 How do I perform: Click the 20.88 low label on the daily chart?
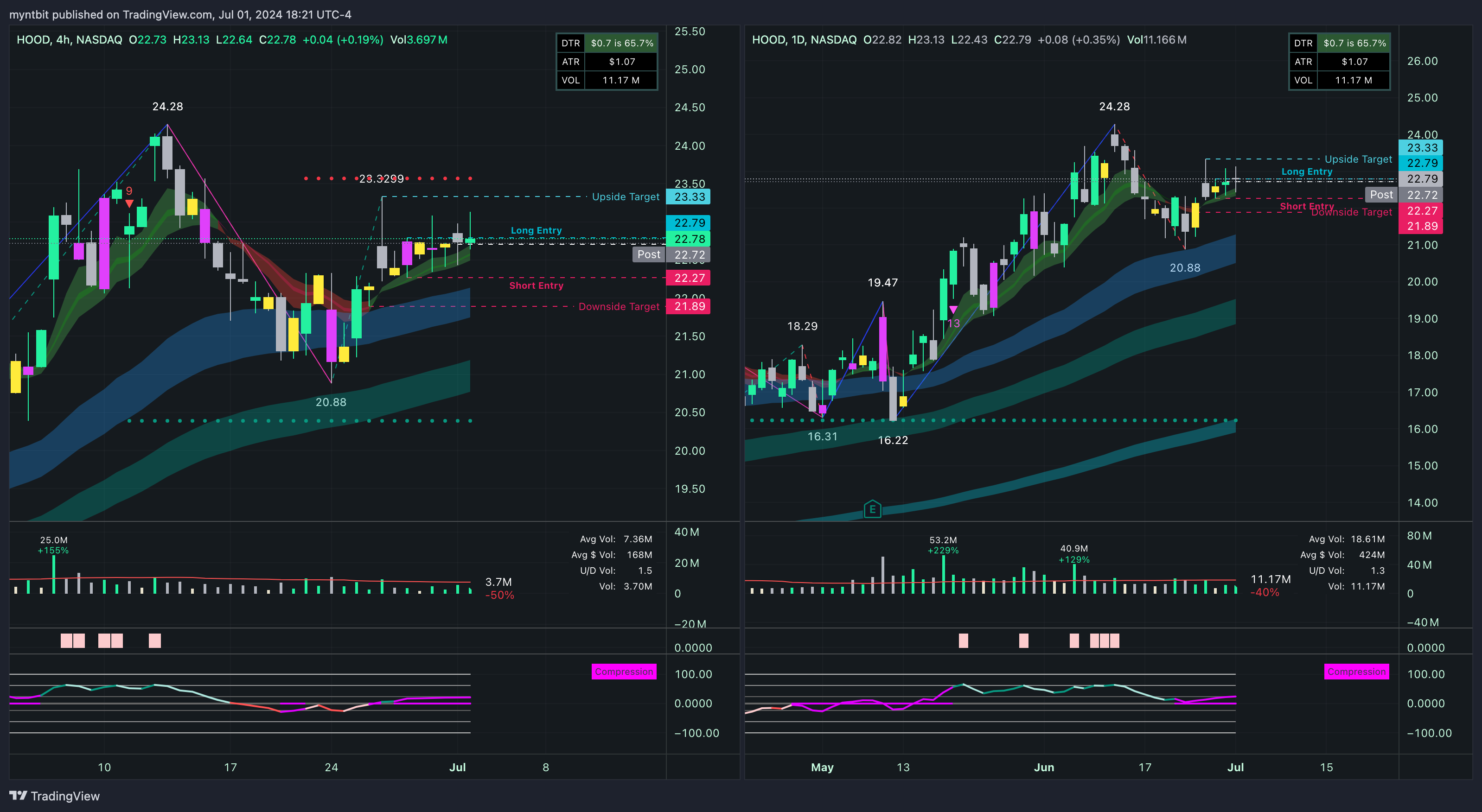click(1185, 268)
